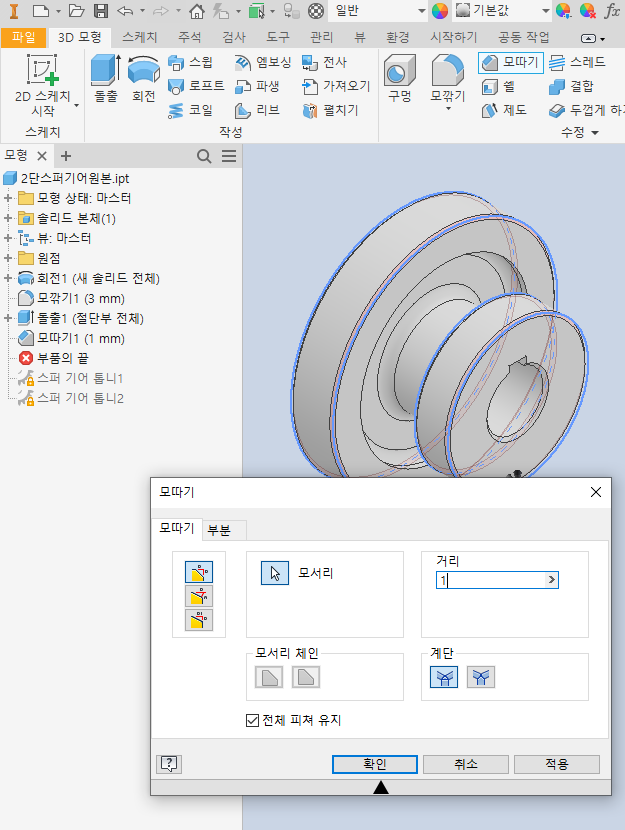
Task: Open chamfer dialog help button
Action: point(169,764)
